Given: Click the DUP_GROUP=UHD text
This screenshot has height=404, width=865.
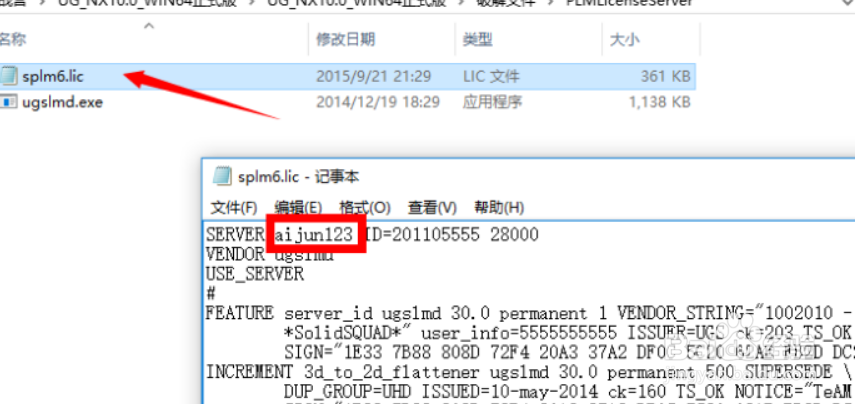Looking at the screenshot, I should point(348,392).
